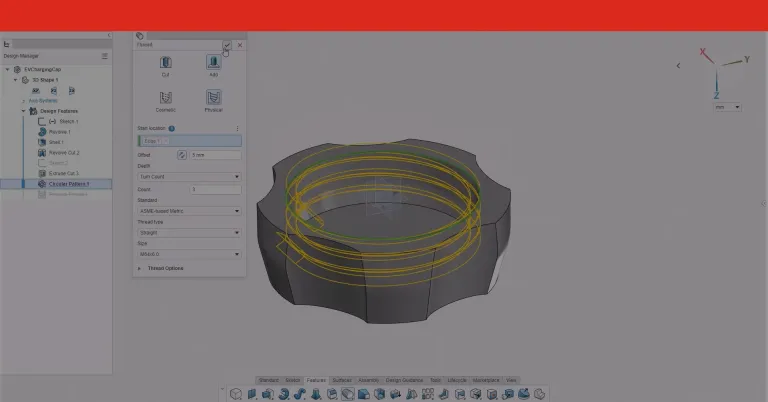The height and width of the screenshot is (402, 768).
Task: Select the Cut thread operation icon
Action: [166, 63]
